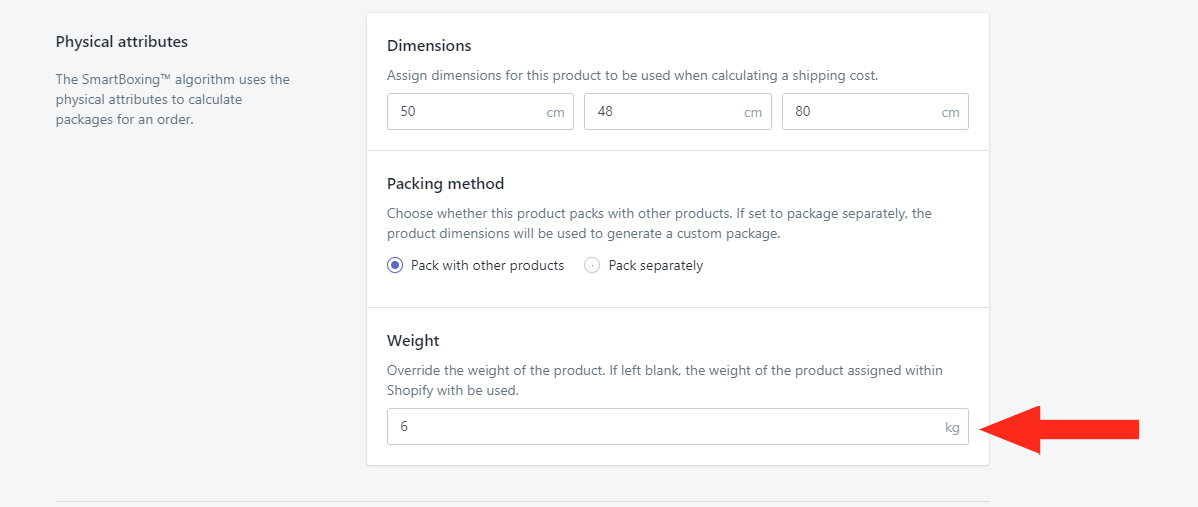Click the 'Packing method' section heading
Screen dimensions: 1198x507
445,184
